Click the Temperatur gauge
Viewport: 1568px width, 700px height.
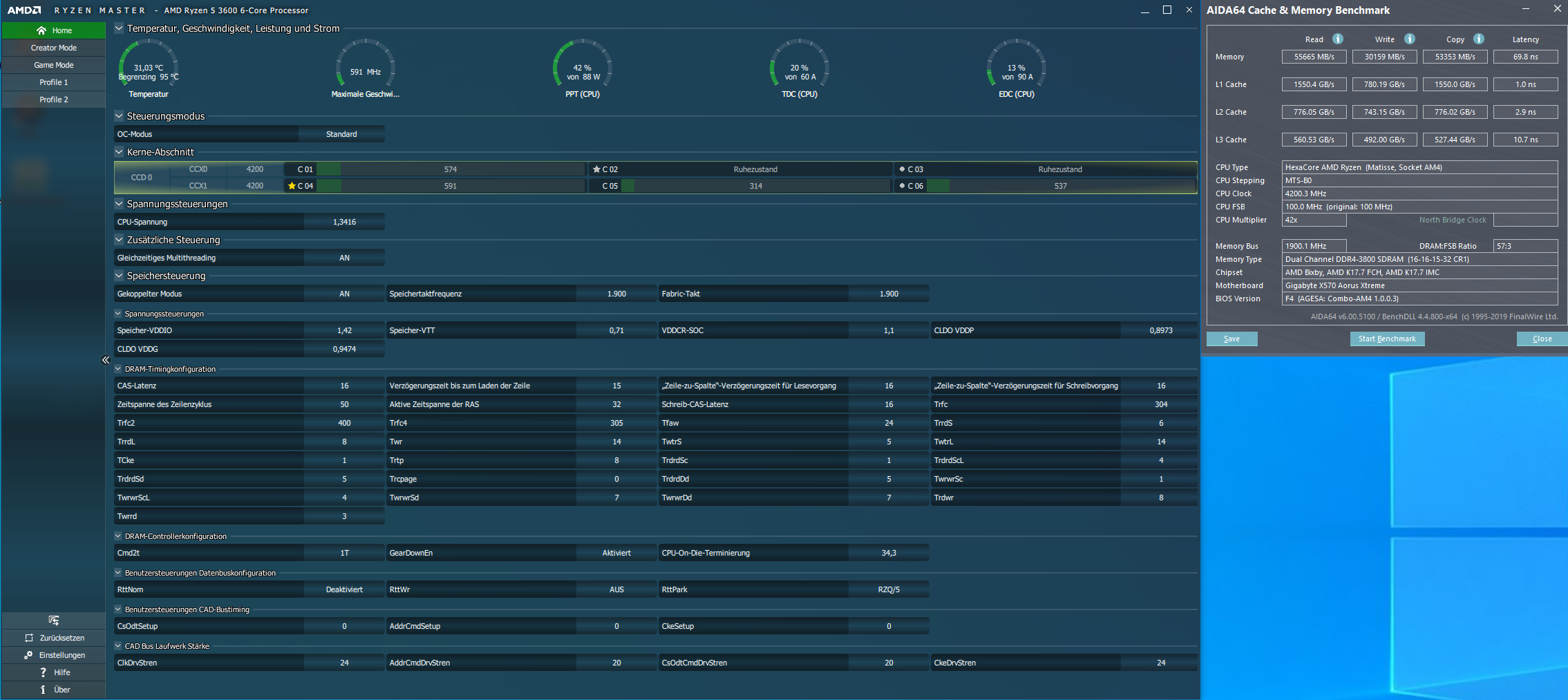(149, 69)
